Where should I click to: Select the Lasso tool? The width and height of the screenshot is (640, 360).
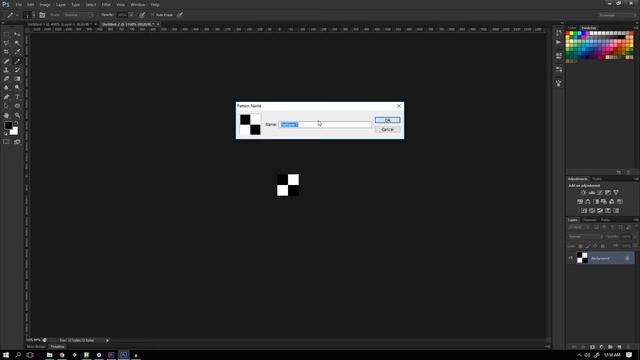tap(6, 43)
